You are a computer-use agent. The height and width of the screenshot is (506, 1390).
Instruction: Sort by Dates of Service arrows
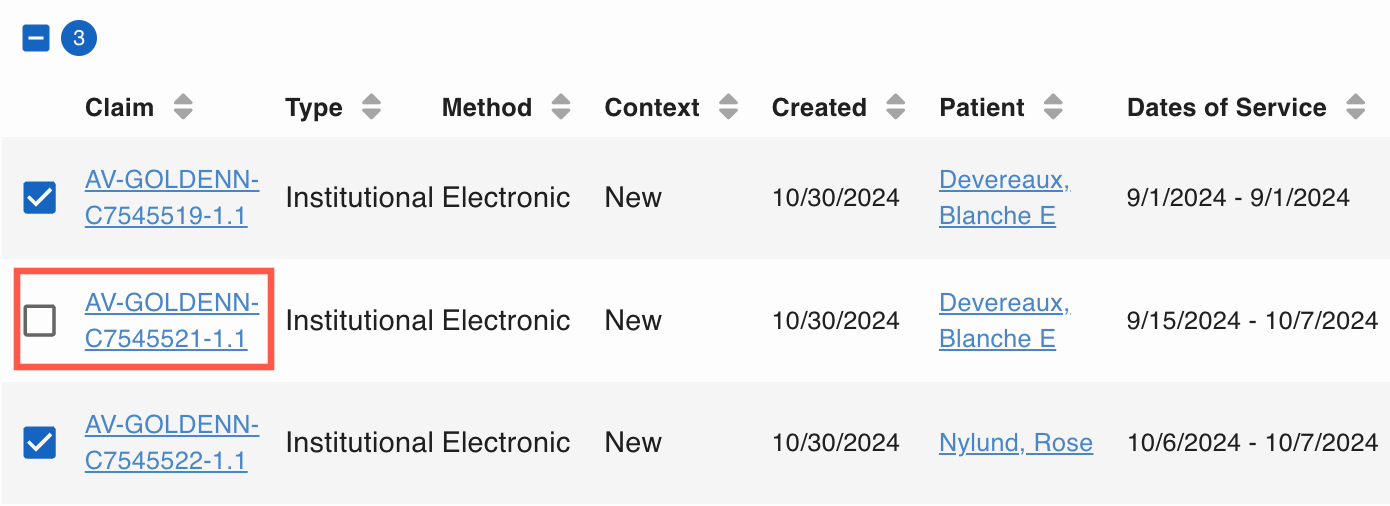coord(1355,108)
